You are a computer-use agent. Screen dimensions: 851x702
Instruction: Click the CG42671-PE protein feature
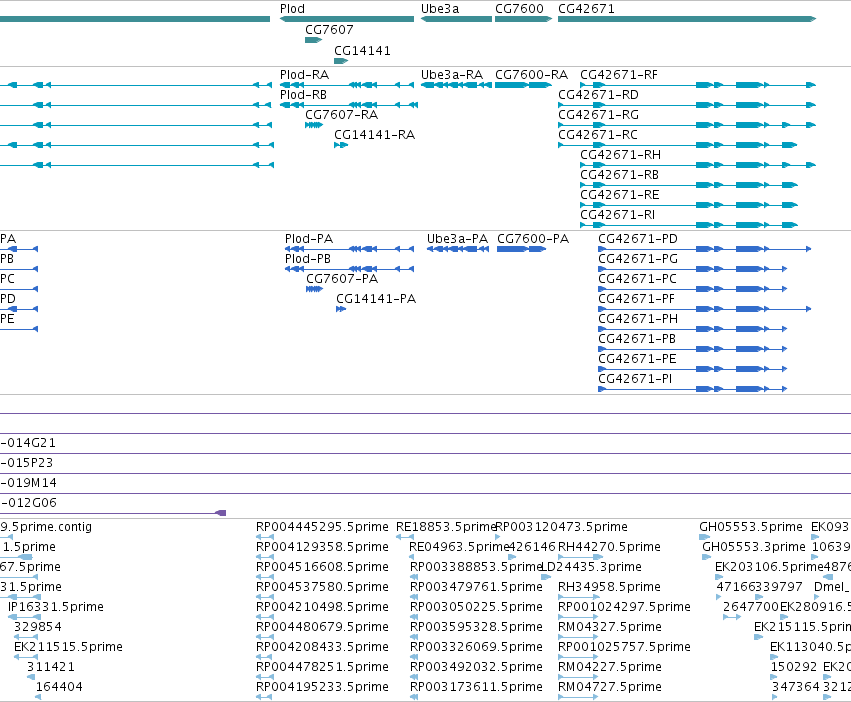(693, 369)
